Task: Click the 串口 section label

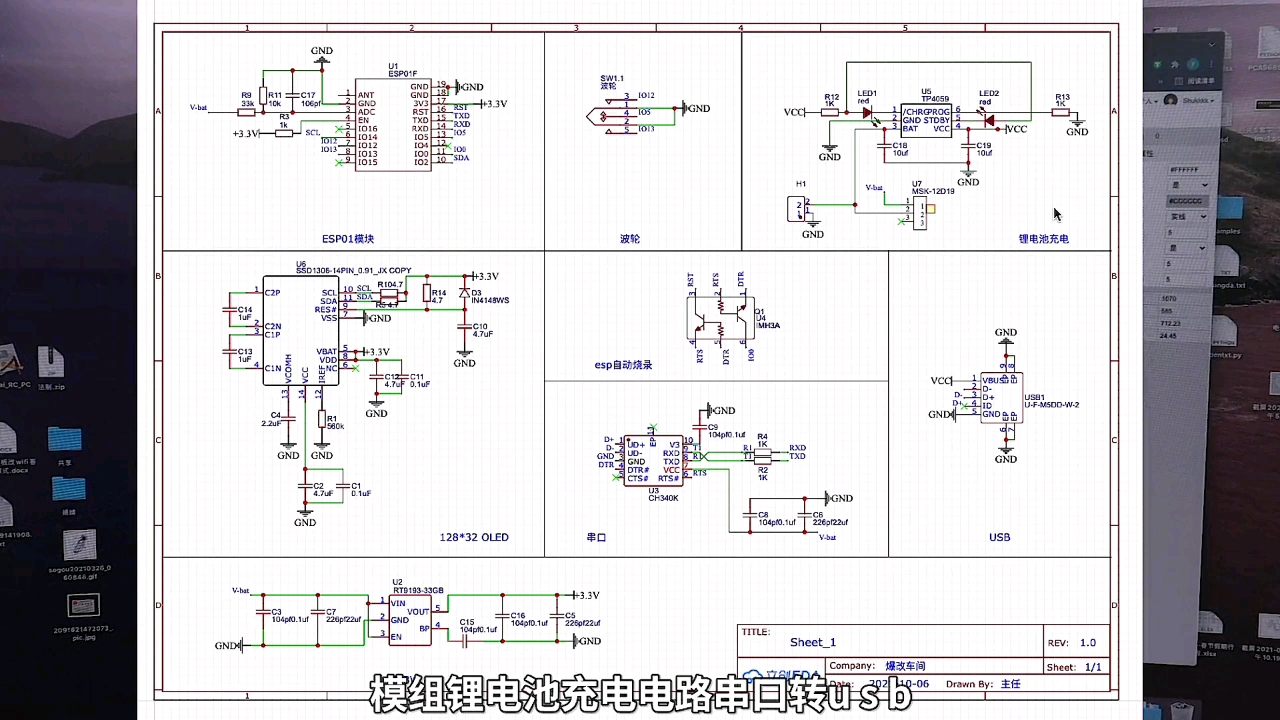Action: pos(596,537)
